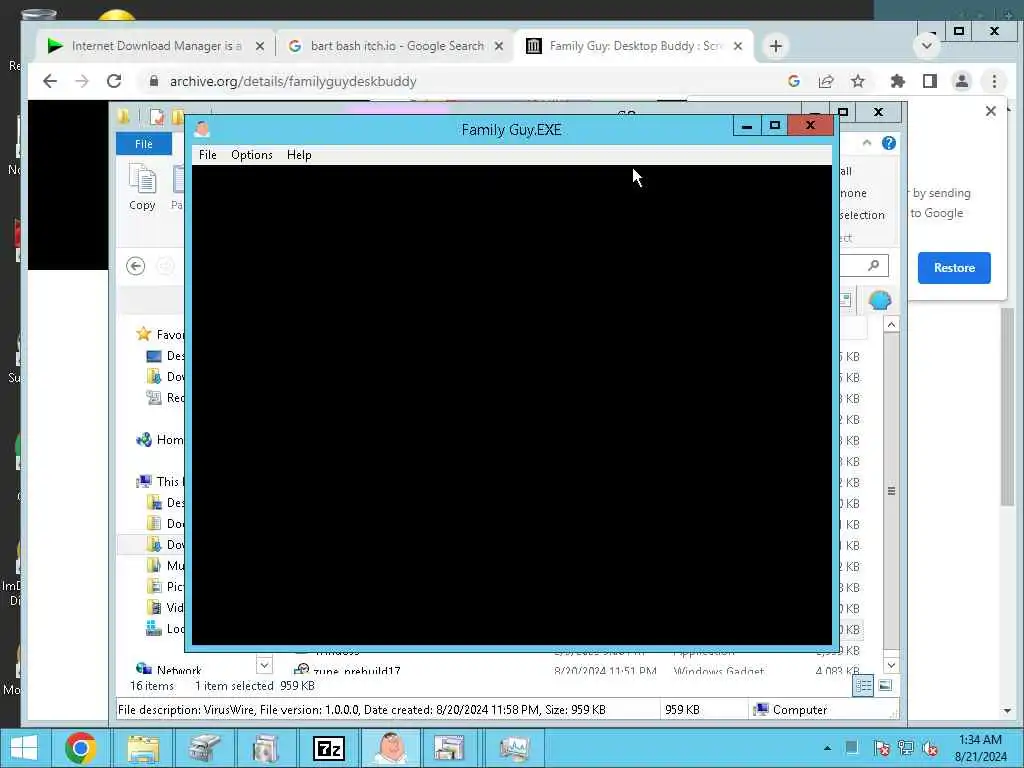Open File Explorer from taskbar
The image size is (1024, 768).
point(142,748)
